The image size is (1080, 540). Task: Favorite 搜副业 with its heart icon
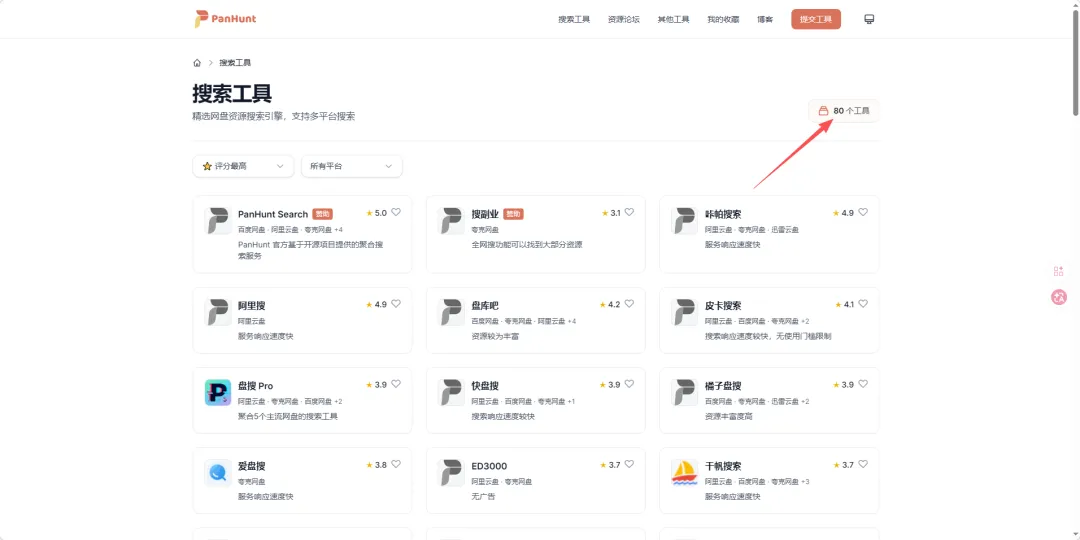[630, 212]
